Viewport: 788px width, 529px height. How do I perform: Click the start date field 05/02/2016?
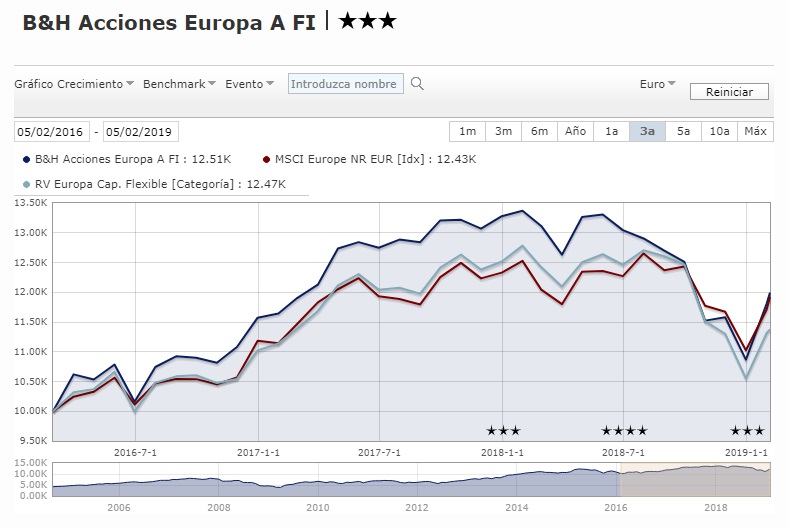pyautogui.click(x=51, y=132)
